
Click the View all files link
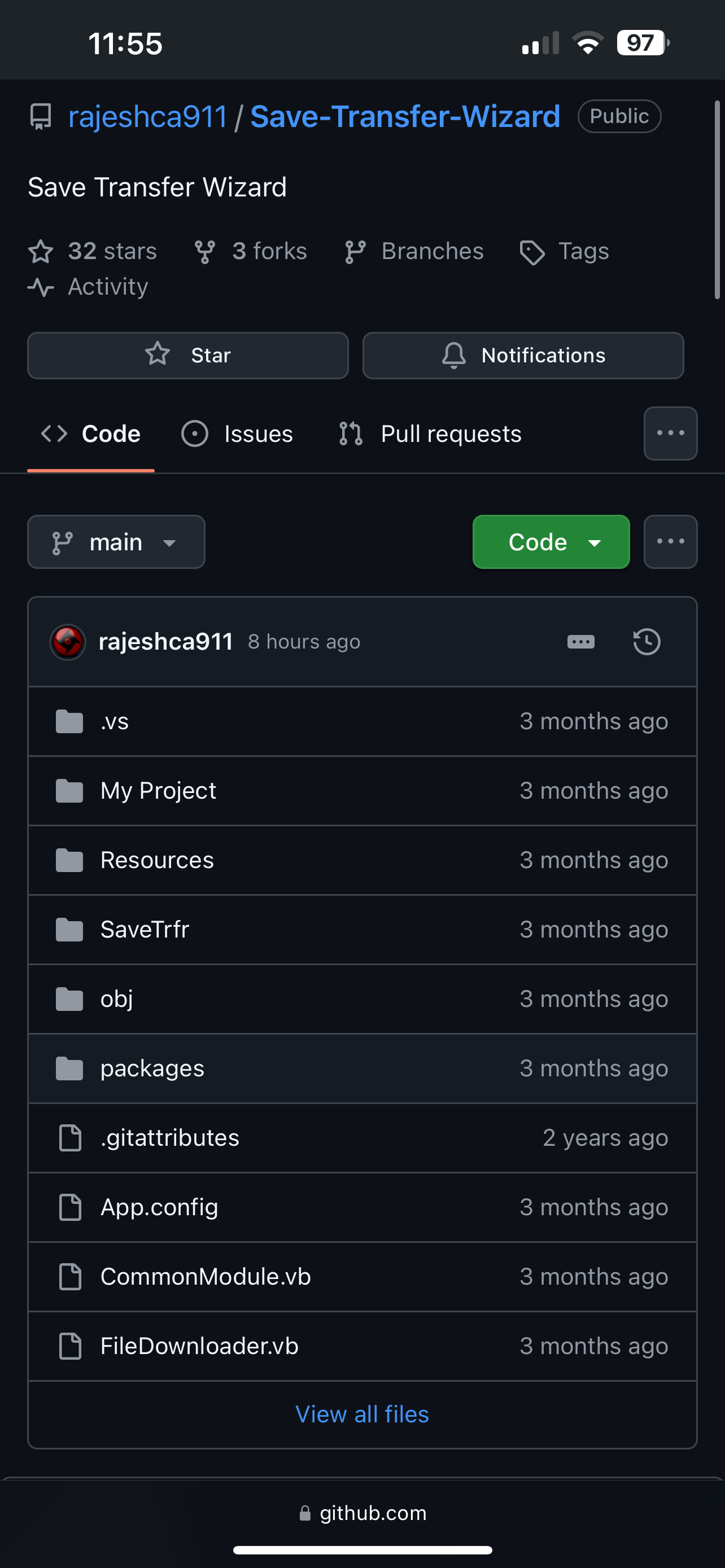(362, 1414)
